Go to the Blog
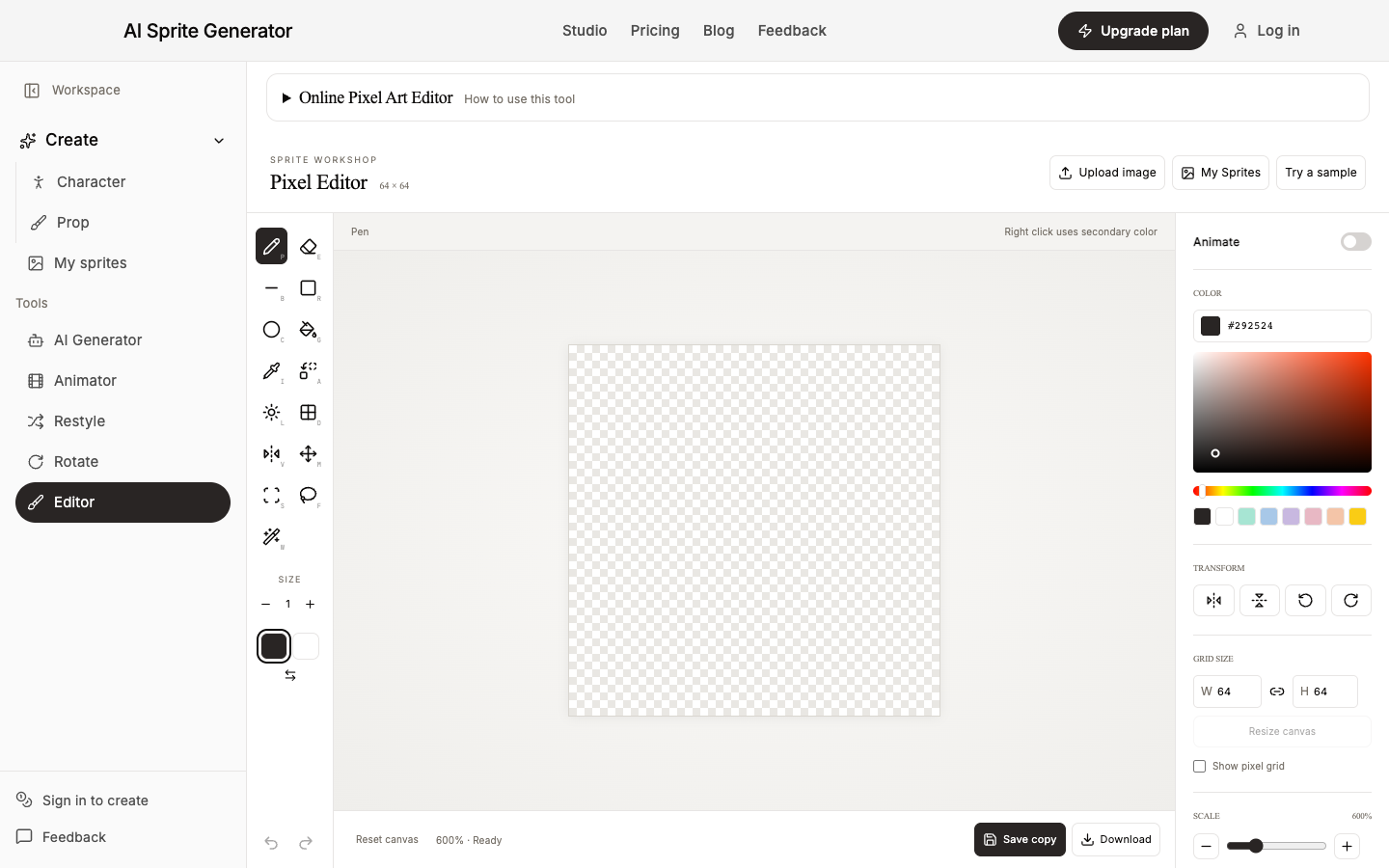This screenshot has width=1389, height=868. 719,31
